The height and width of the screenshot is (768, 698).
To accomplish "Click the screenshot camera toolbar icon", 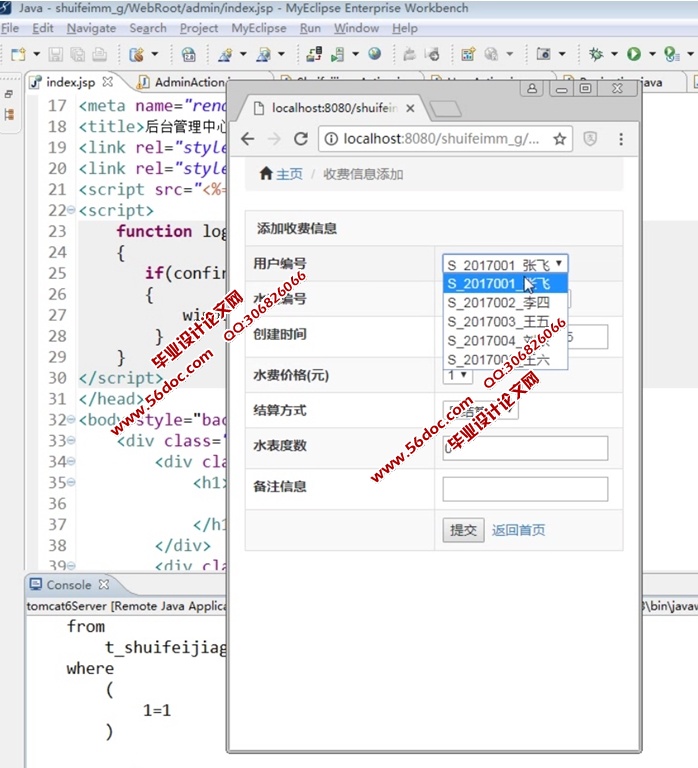I will tap(543, 53).
